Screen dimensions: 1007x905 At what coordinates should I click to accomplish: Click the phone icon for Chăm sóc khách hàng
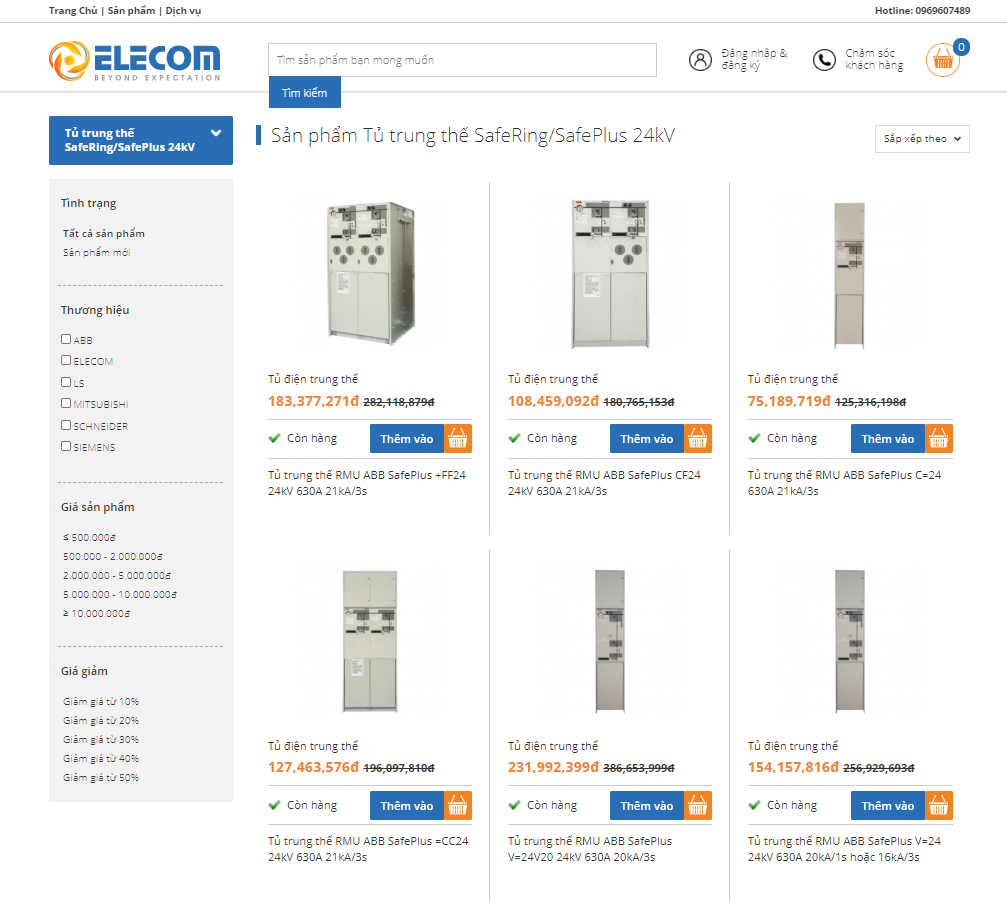pos(823,60)
